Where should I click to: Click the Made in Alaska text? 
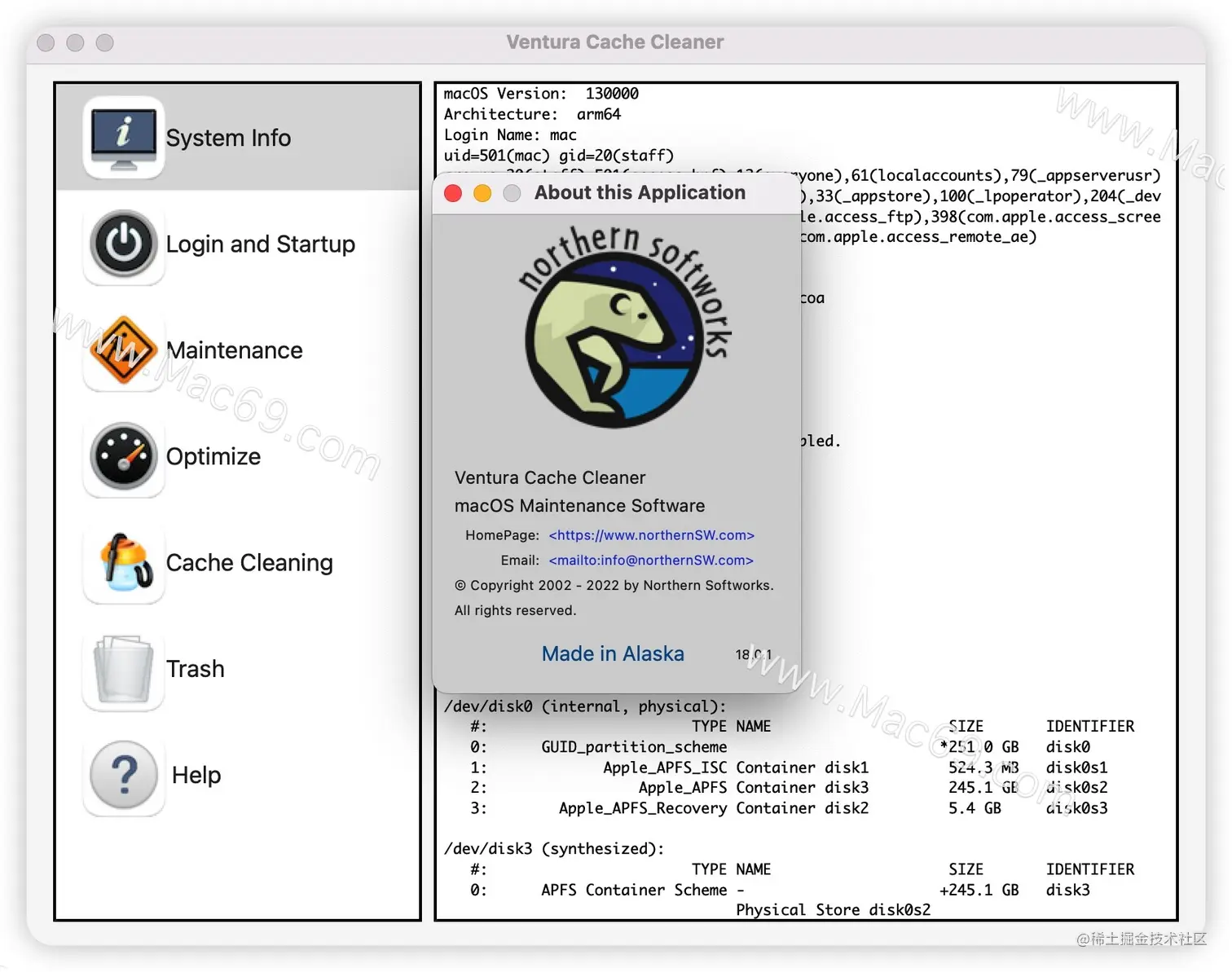click(613, 653)
